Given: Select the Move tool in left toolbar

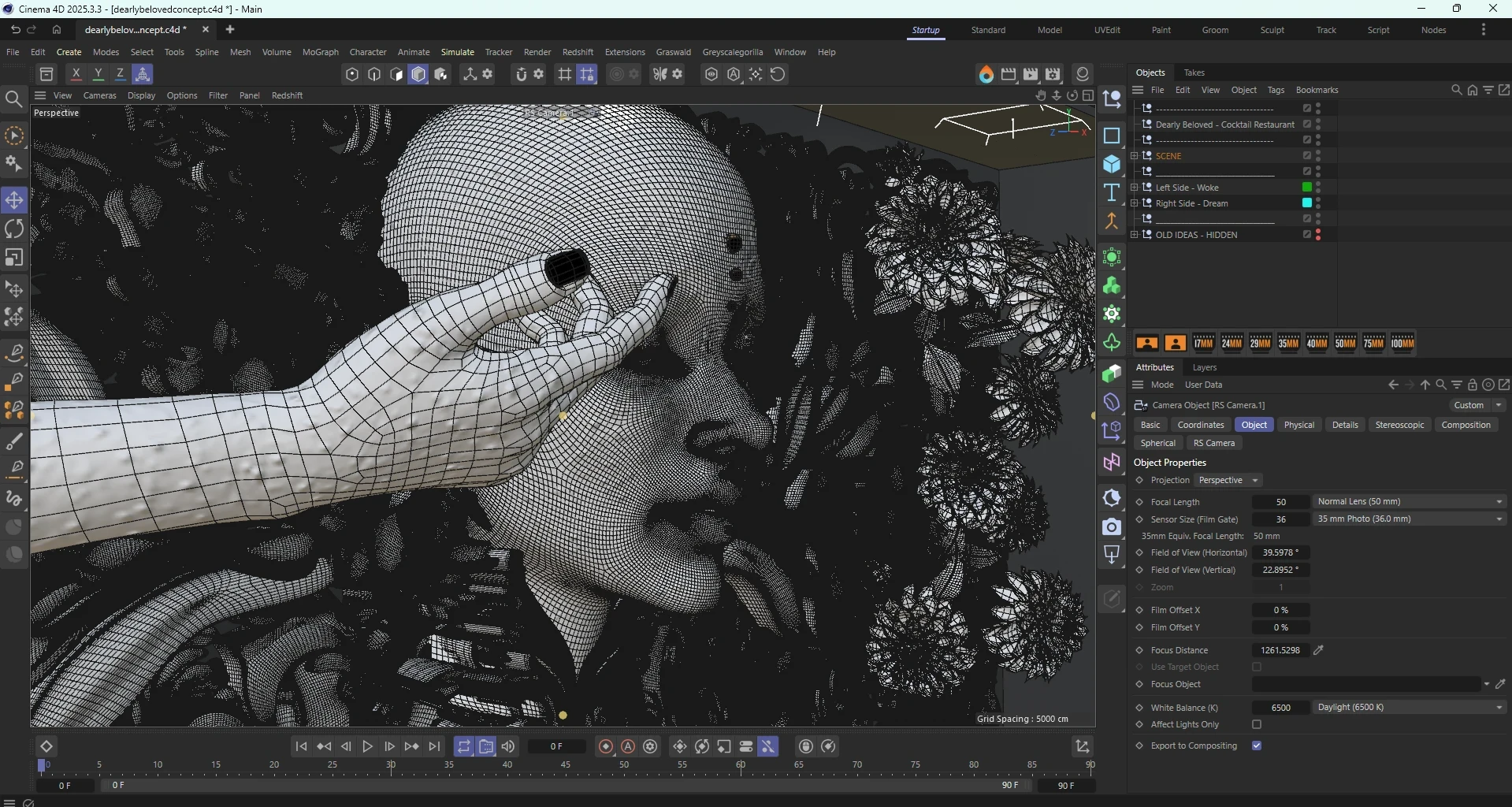Looking at the screenshot, I should coord(14,200).
